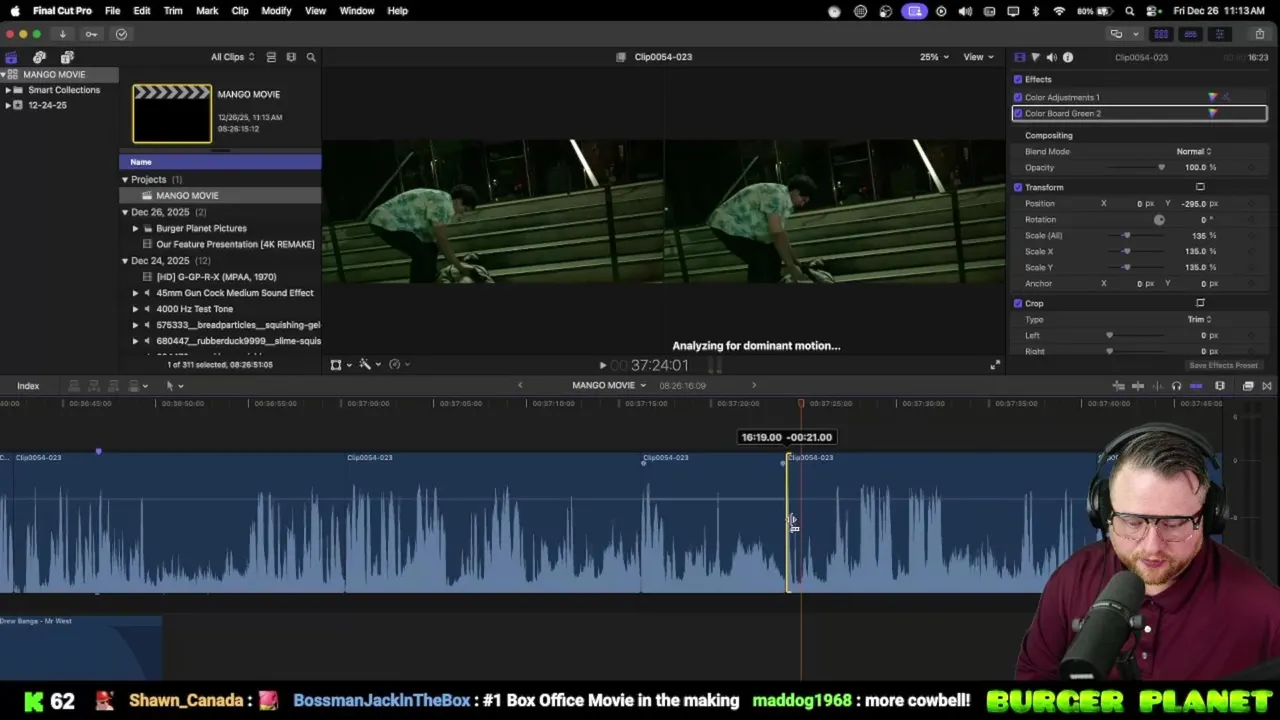1280x720 pixels.
Task: Click the browser clip grouping options icon
Action: [x=291, y=57]
